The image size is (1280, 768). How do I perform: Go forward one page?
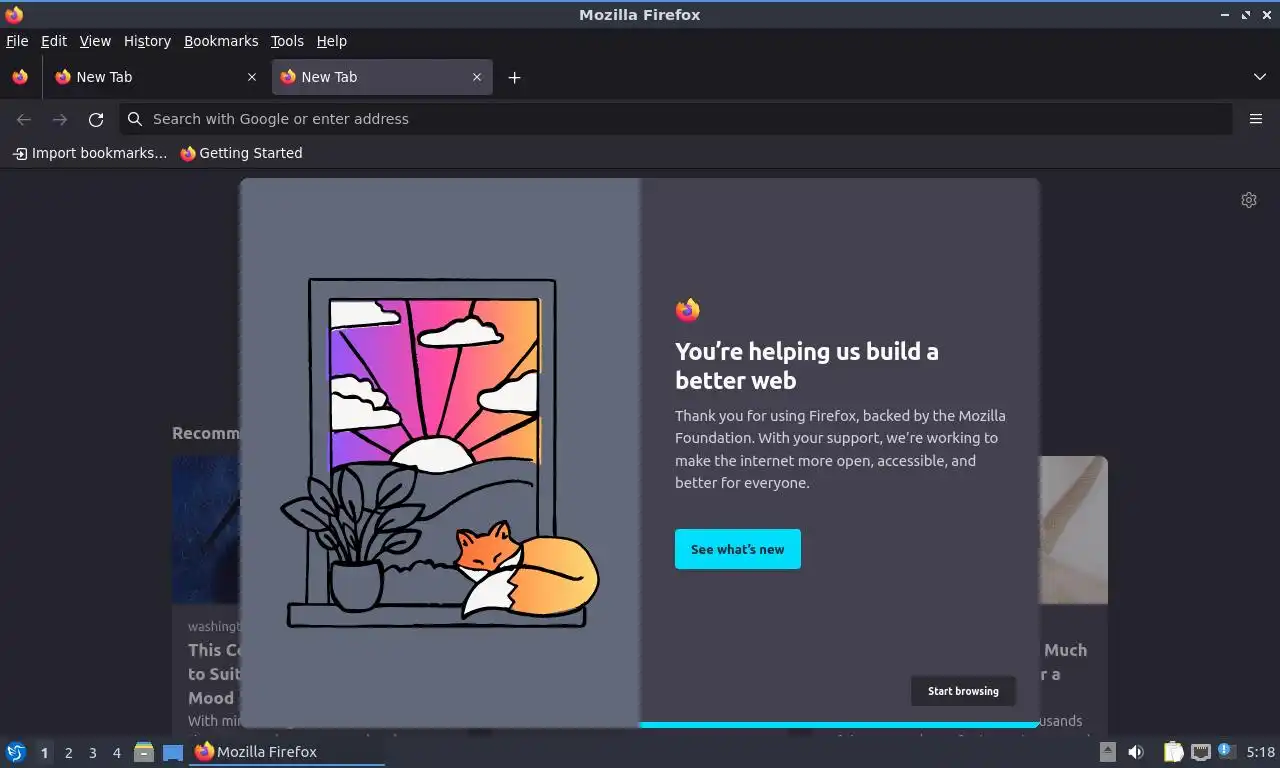tap(60, 119)
